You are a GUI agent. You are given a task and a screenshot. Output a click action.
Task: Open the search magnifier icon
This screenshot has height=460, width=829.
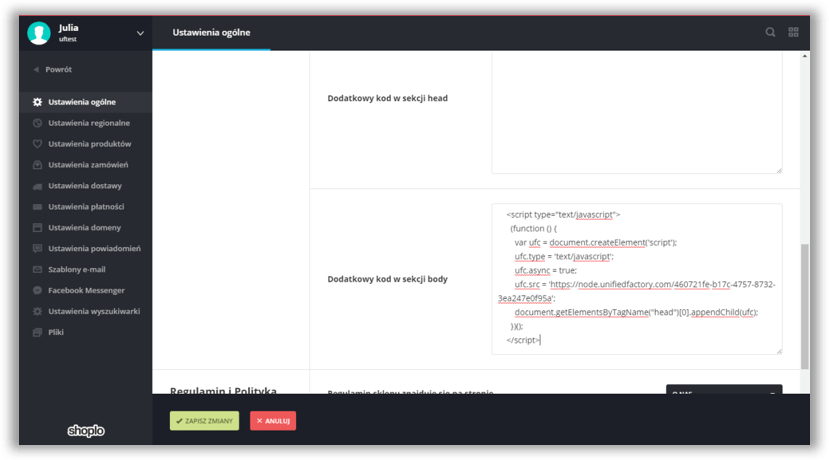770,32
